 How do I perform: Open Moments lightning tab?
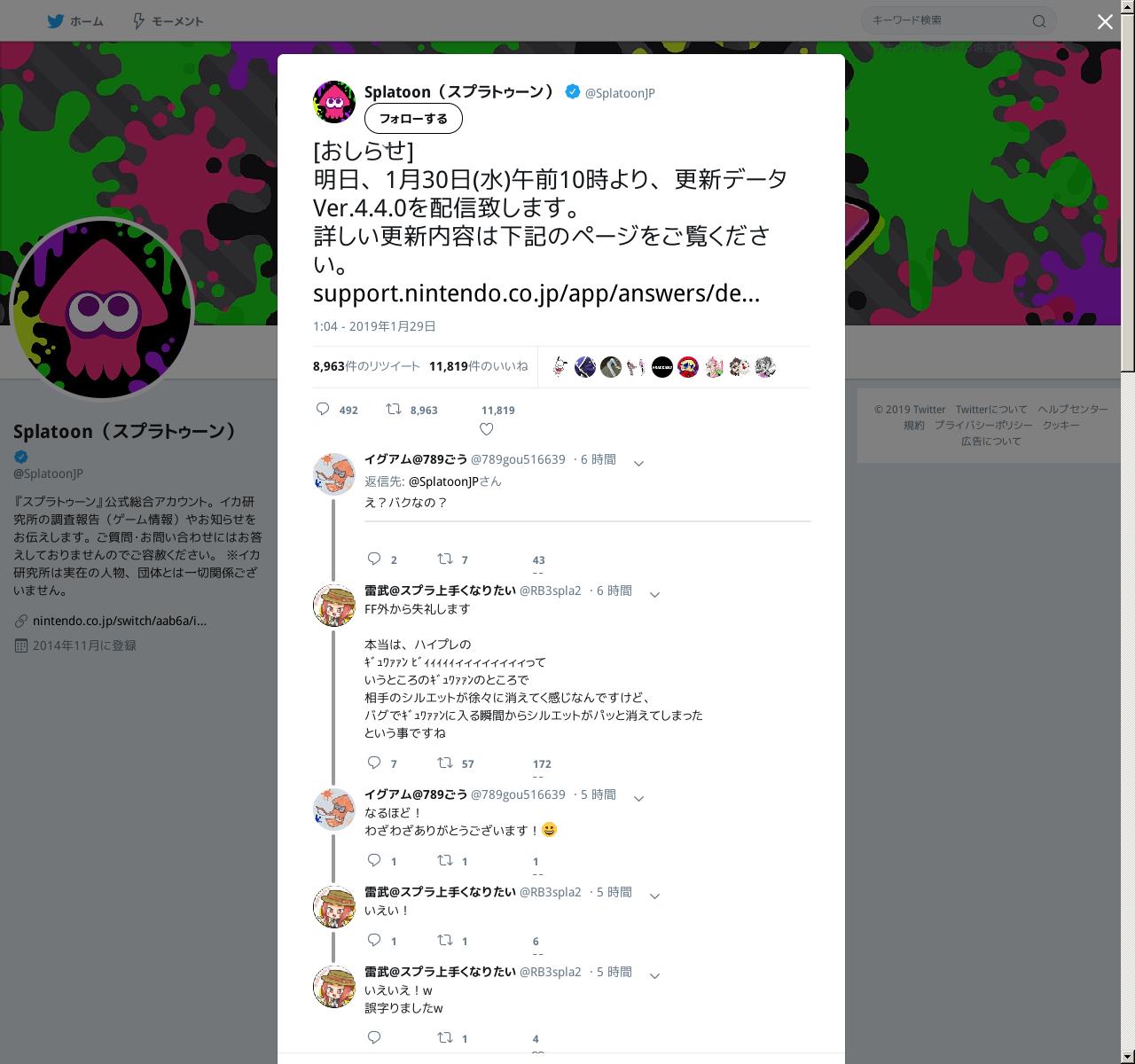168,21
